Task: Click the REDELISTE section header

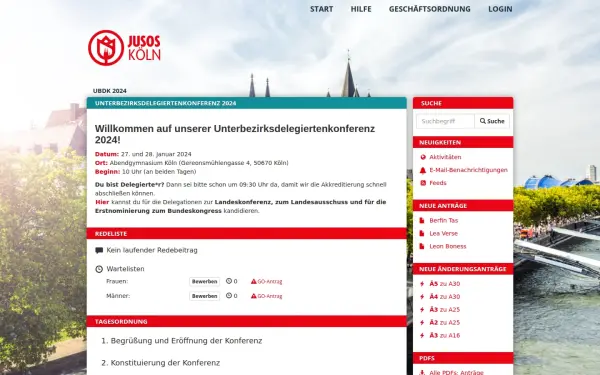Action: [246, 233]
